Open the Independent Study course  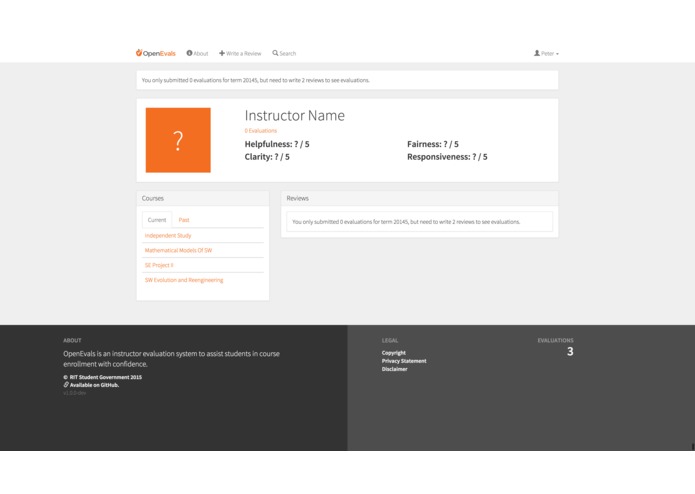[168, 235]
